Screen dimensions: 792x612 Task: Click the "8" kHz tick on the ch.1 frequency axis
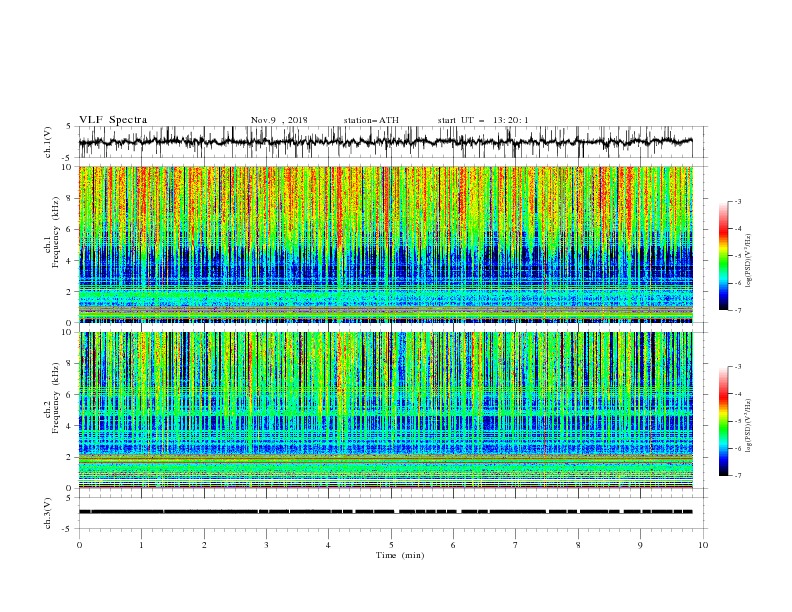pyautogui.click(x=70, y=198)
